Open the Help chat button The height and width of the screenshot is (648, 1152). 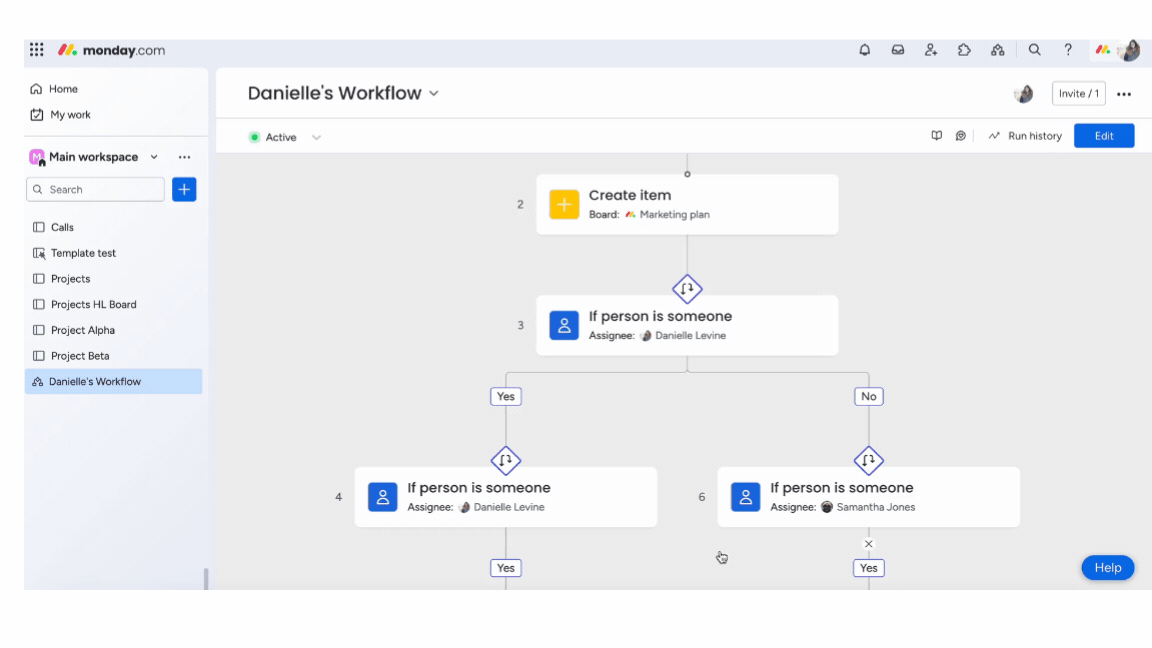click(1107, 568)
